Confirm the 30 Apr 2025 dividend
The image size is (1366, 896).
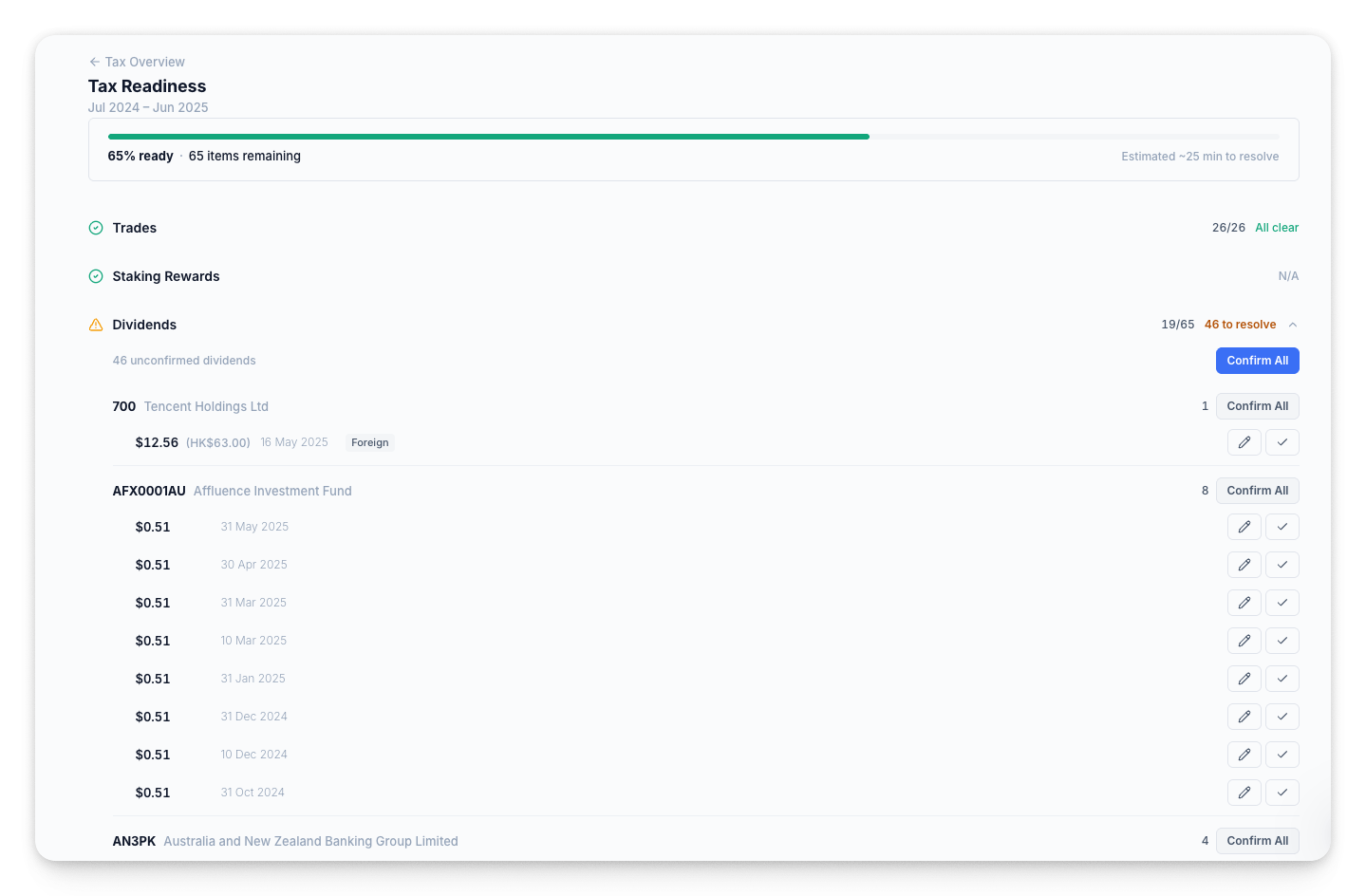coord(1282,565)
